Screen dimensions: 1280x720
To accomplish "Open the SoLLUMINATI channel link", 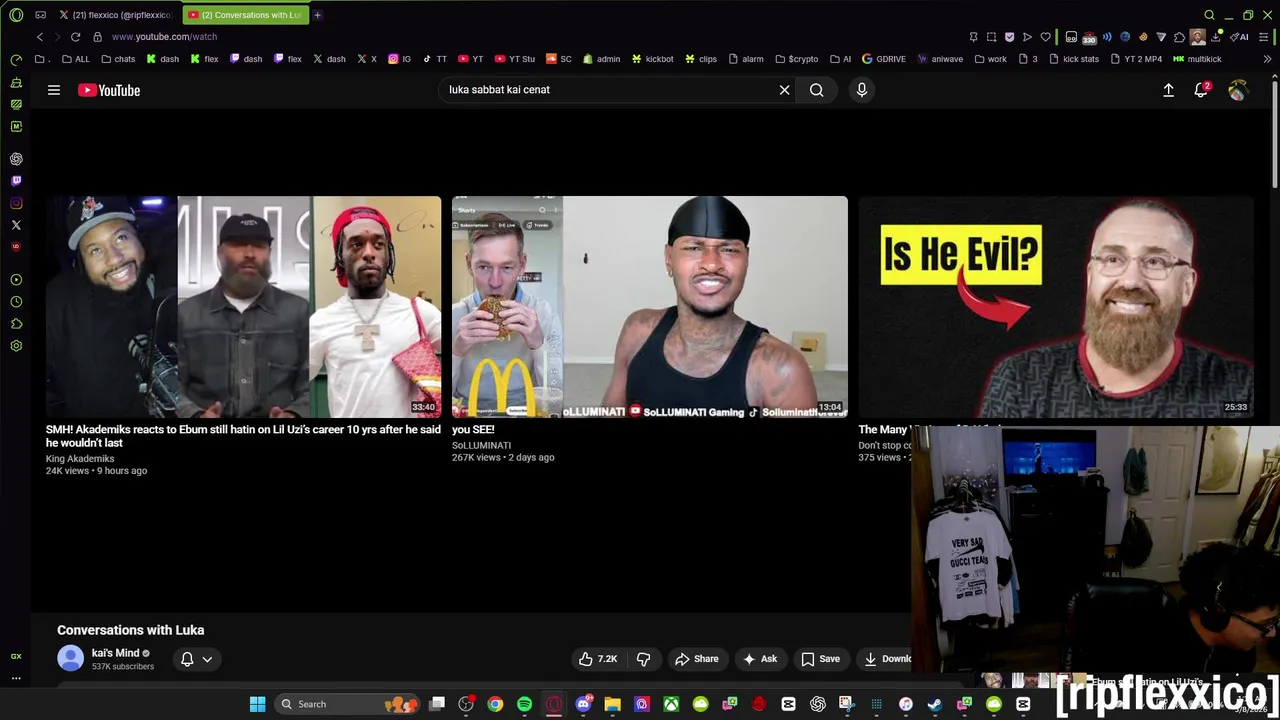I will coord(481,445).
